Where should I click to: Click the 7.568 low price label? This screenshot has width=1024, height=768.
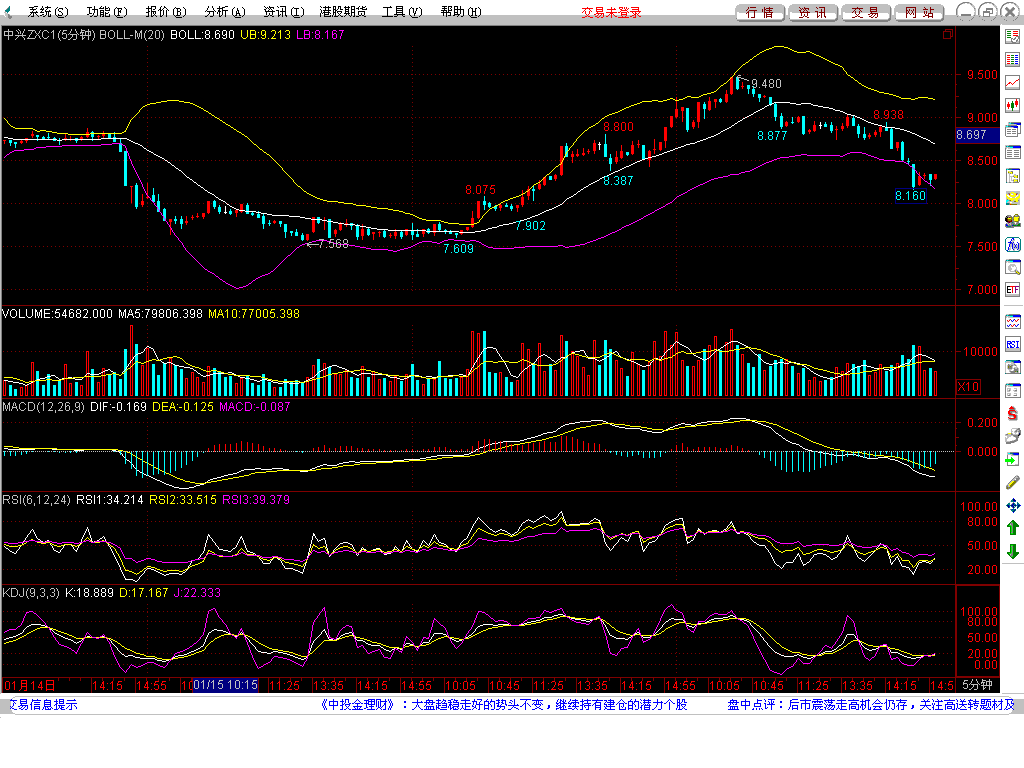(x=334, y=244)
